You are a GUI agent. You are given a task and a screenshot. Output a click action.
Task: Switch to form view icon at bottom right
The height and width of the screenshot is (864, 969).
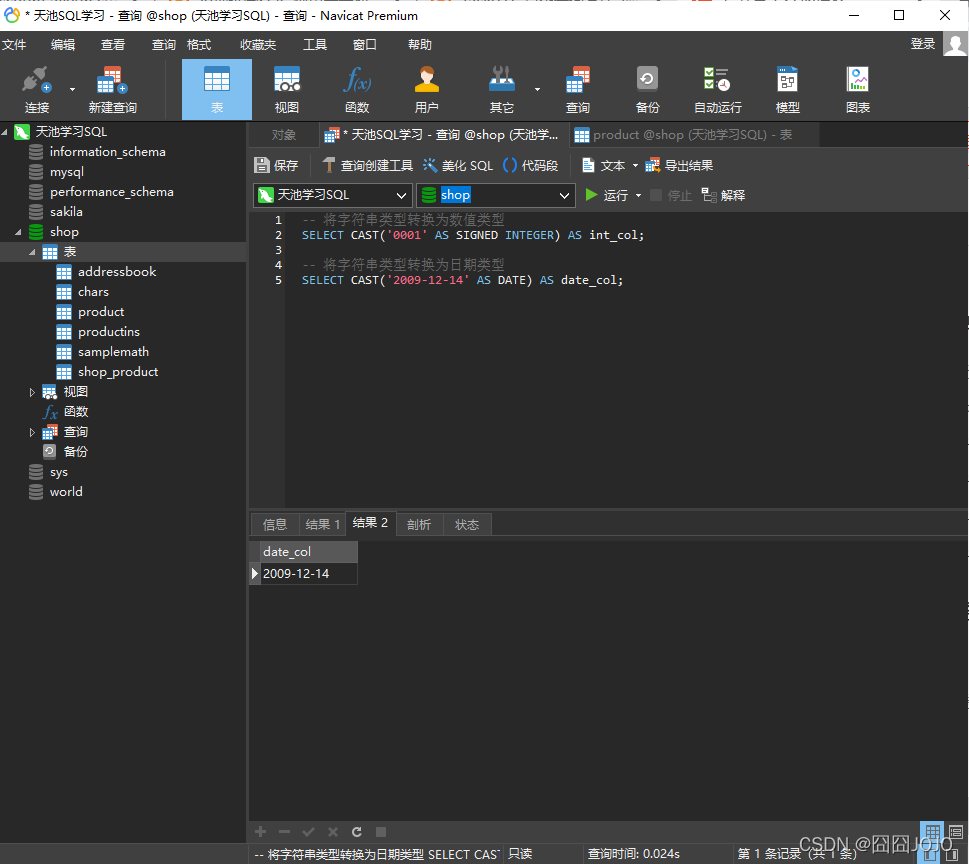coord(955,832)
